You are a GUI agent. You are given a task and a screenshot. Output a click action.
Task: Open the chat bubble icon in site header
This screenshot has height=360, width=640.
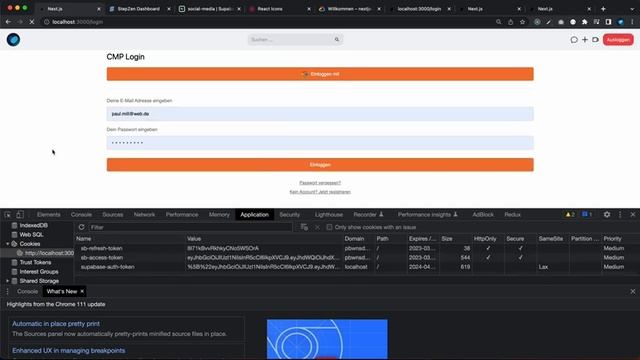point(574,40)
